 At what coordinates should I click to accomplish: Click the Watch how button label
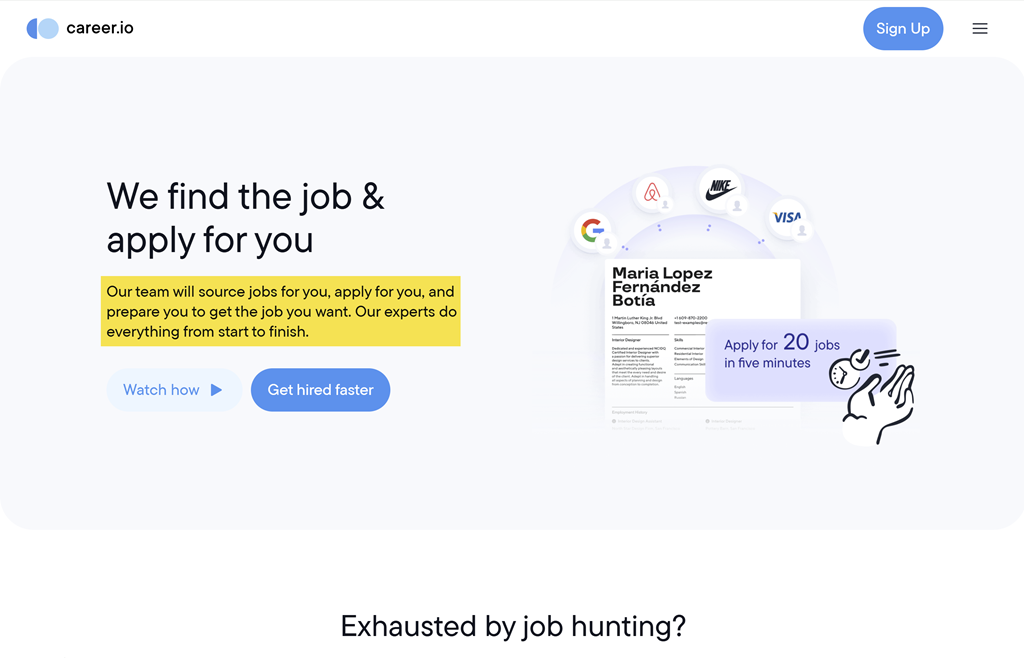pyautogui.click(x=161, y=390)
